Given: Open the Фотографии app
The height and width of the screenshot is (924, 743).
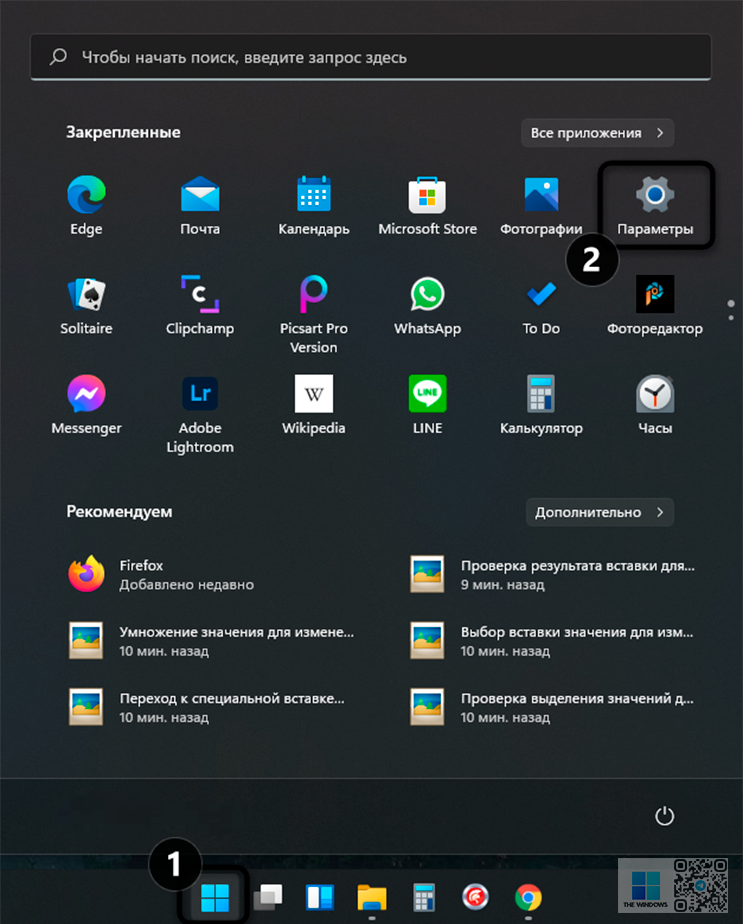Looking at the screenshot, I should pos(541,205).
